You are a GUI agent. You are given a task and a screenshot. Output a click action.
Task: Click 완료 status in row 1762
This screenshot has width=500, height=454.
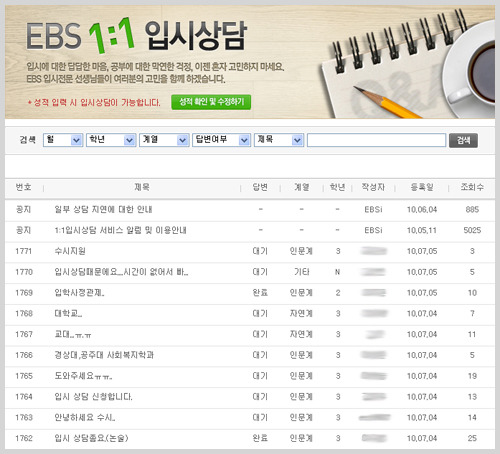click(260, 438)
